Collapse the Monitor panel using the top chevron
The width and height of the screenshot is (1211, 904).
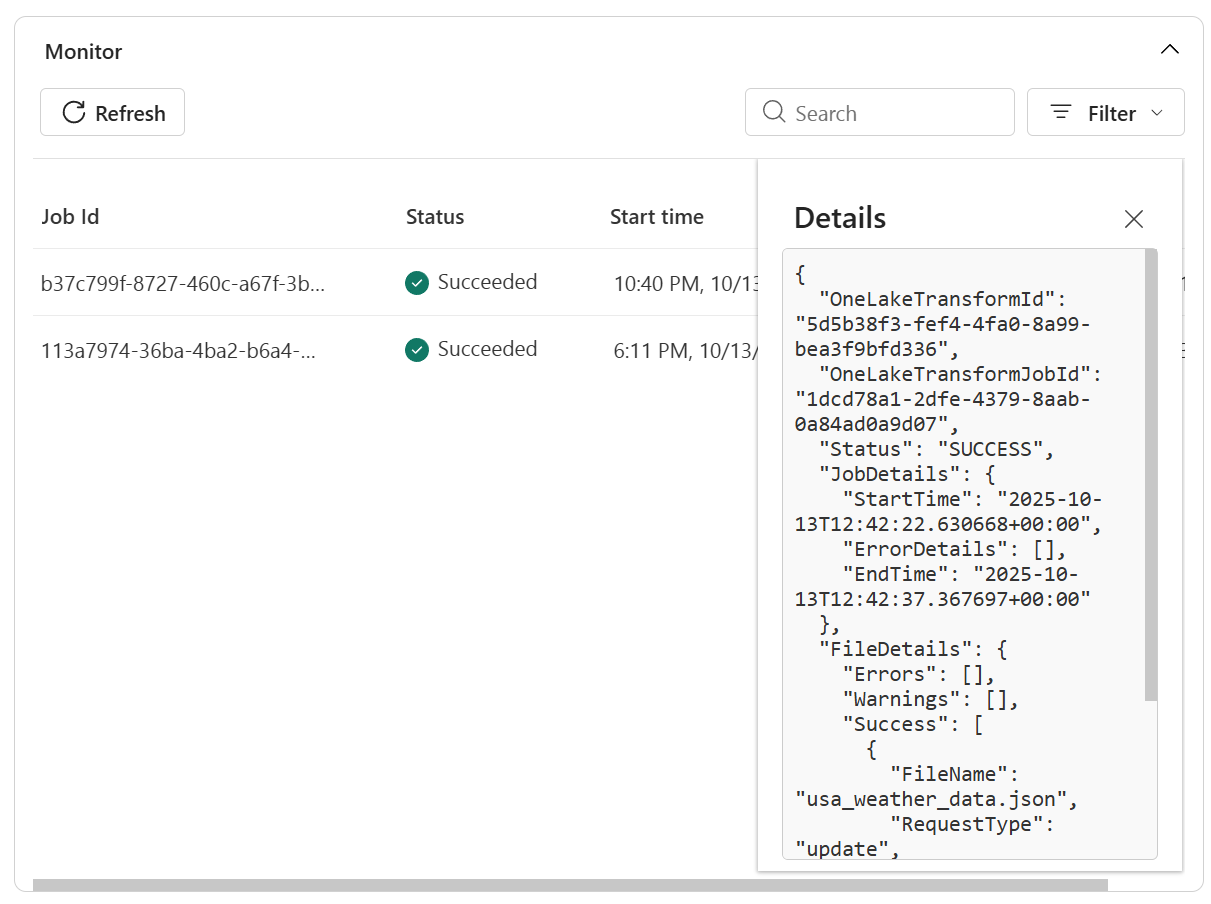1169,48
